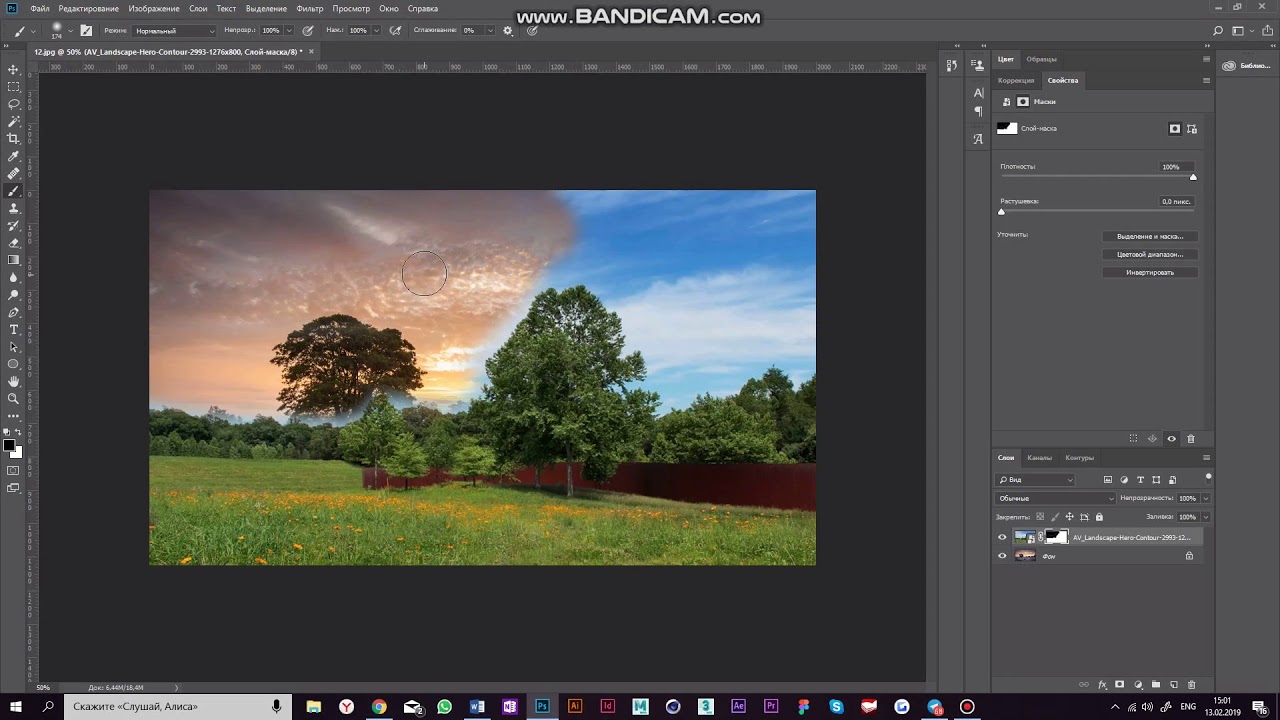The width and height of the screenshot is (1280, 720).
Task: Click the foreground color swatch
Action: pyautogui.click(x=9, y=445)
